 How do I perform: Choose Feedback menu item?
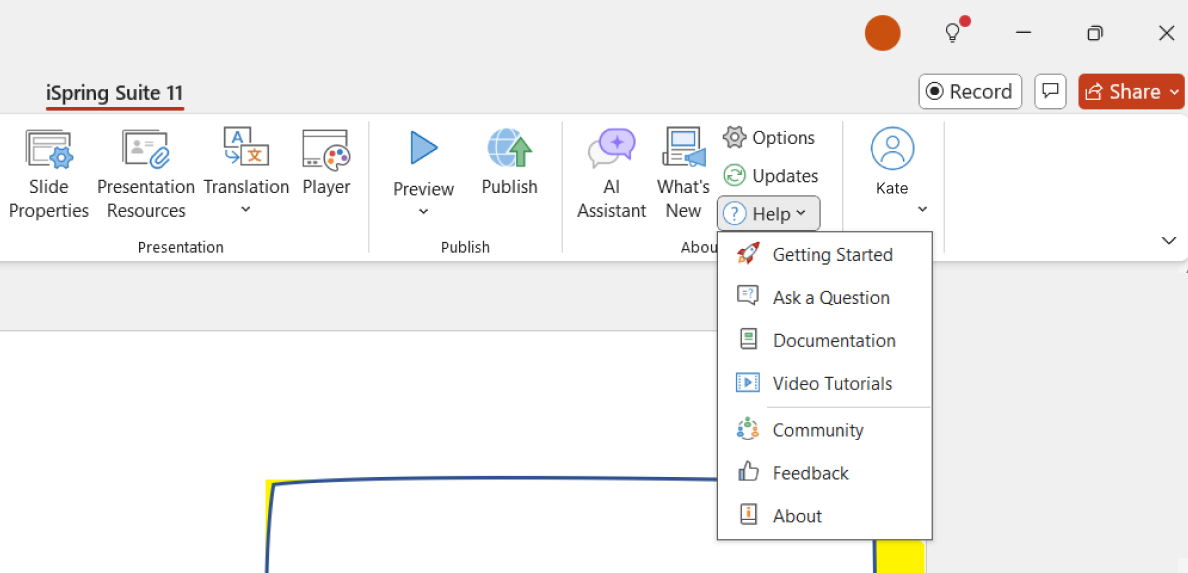coord(824,473)
